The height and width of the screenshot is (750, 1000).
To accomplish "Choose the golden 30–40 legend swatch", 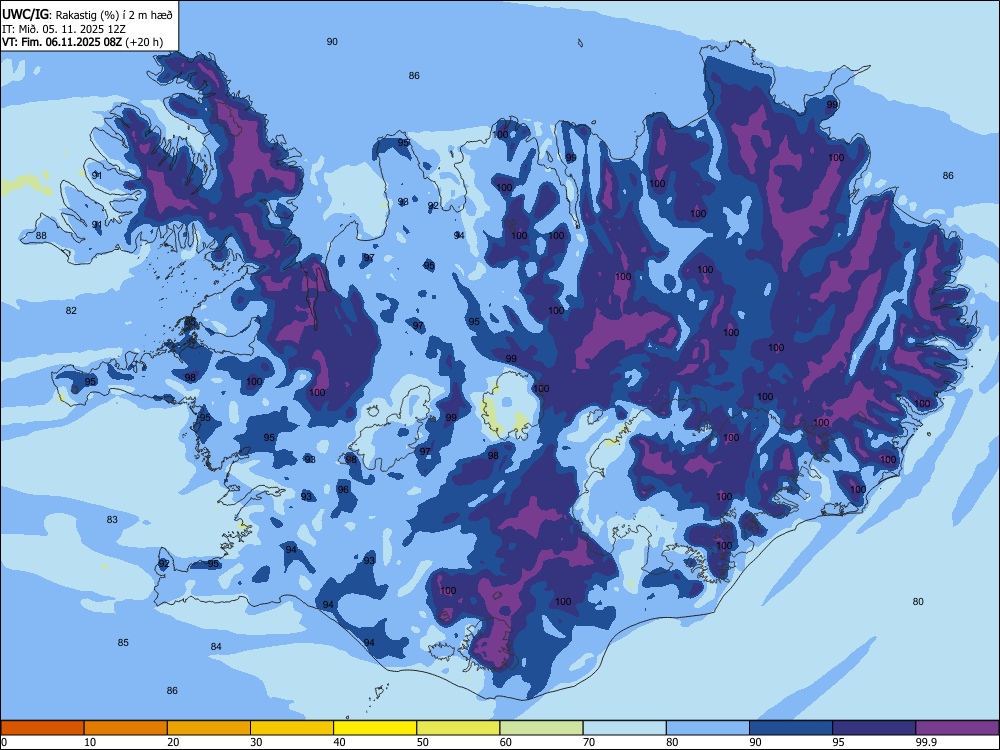I will [x=292, y=728].
